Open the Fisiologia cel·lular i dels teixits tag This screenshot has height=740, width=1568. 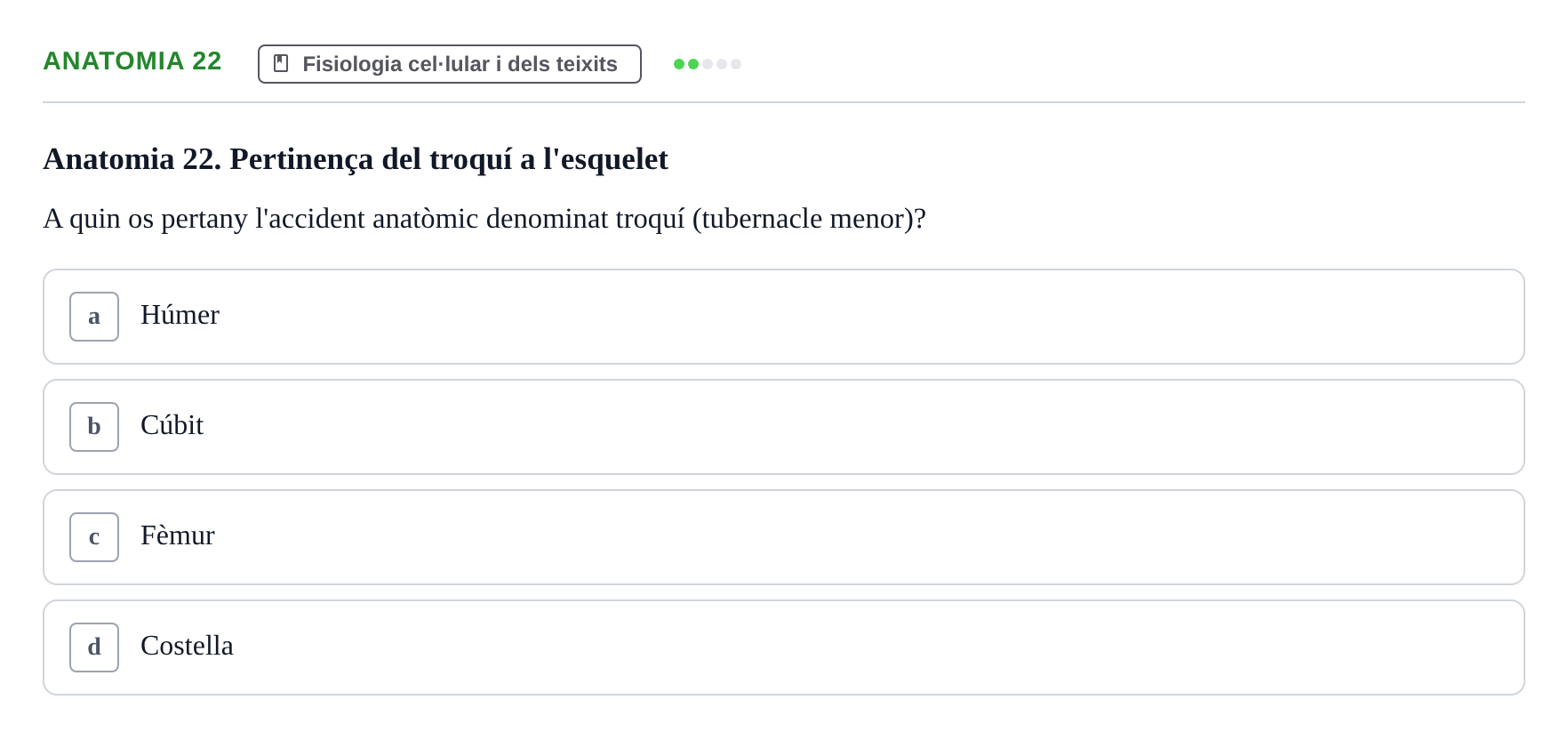(x=450, y=64)
